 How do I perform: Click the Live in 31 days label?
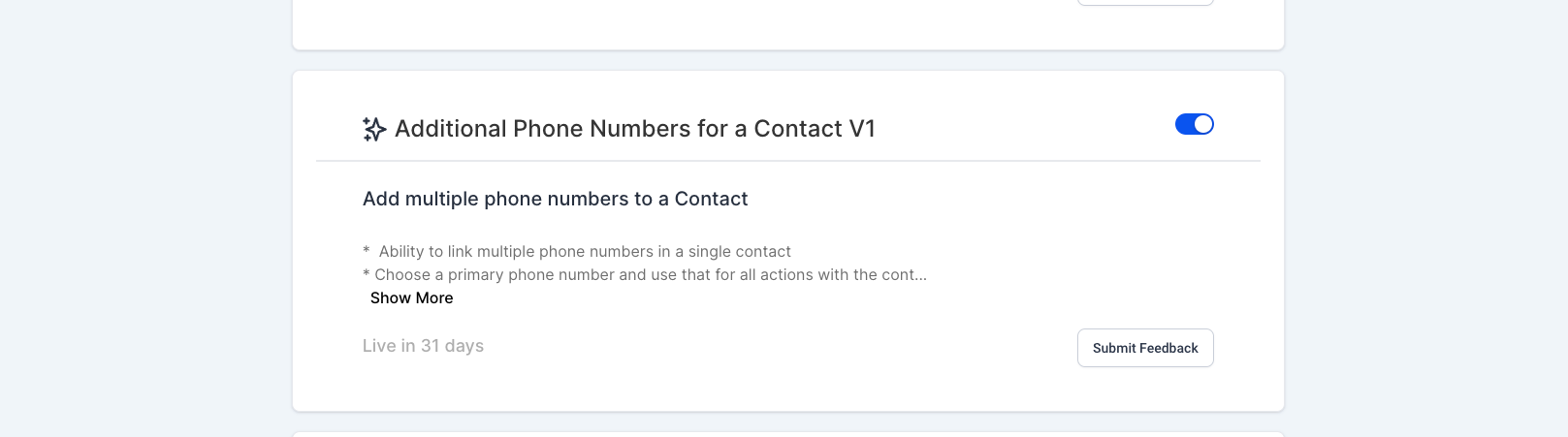[423, 346]
